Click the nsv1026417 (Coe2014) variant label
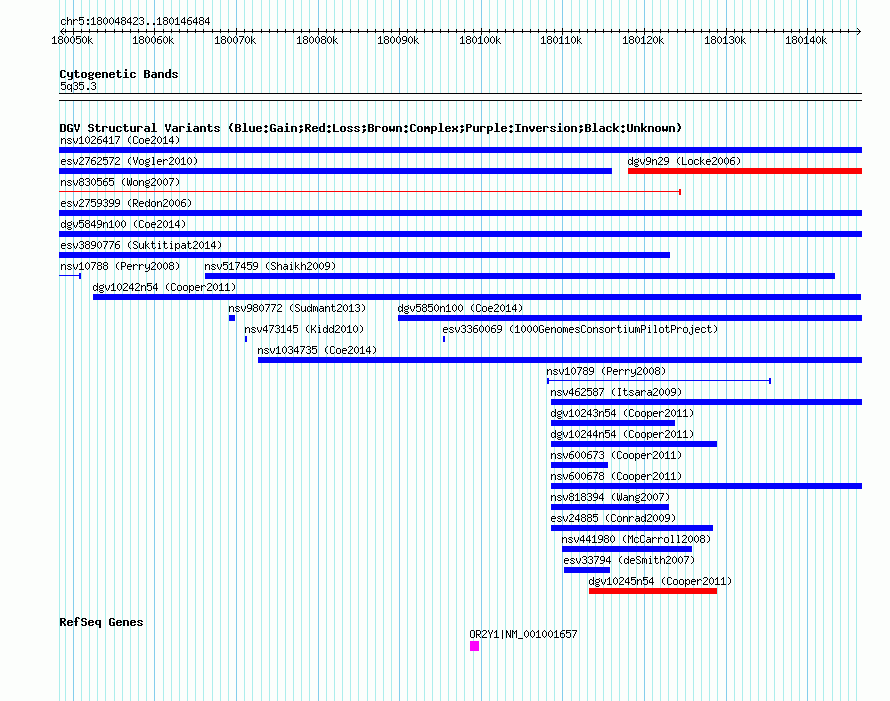890x701 pixels. pos(120,140)
